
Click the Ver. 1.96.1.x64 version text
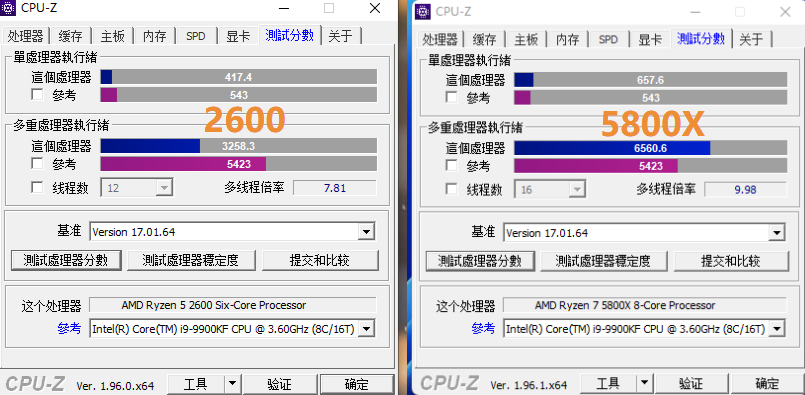pyautogui.click(x=529, y=385)
